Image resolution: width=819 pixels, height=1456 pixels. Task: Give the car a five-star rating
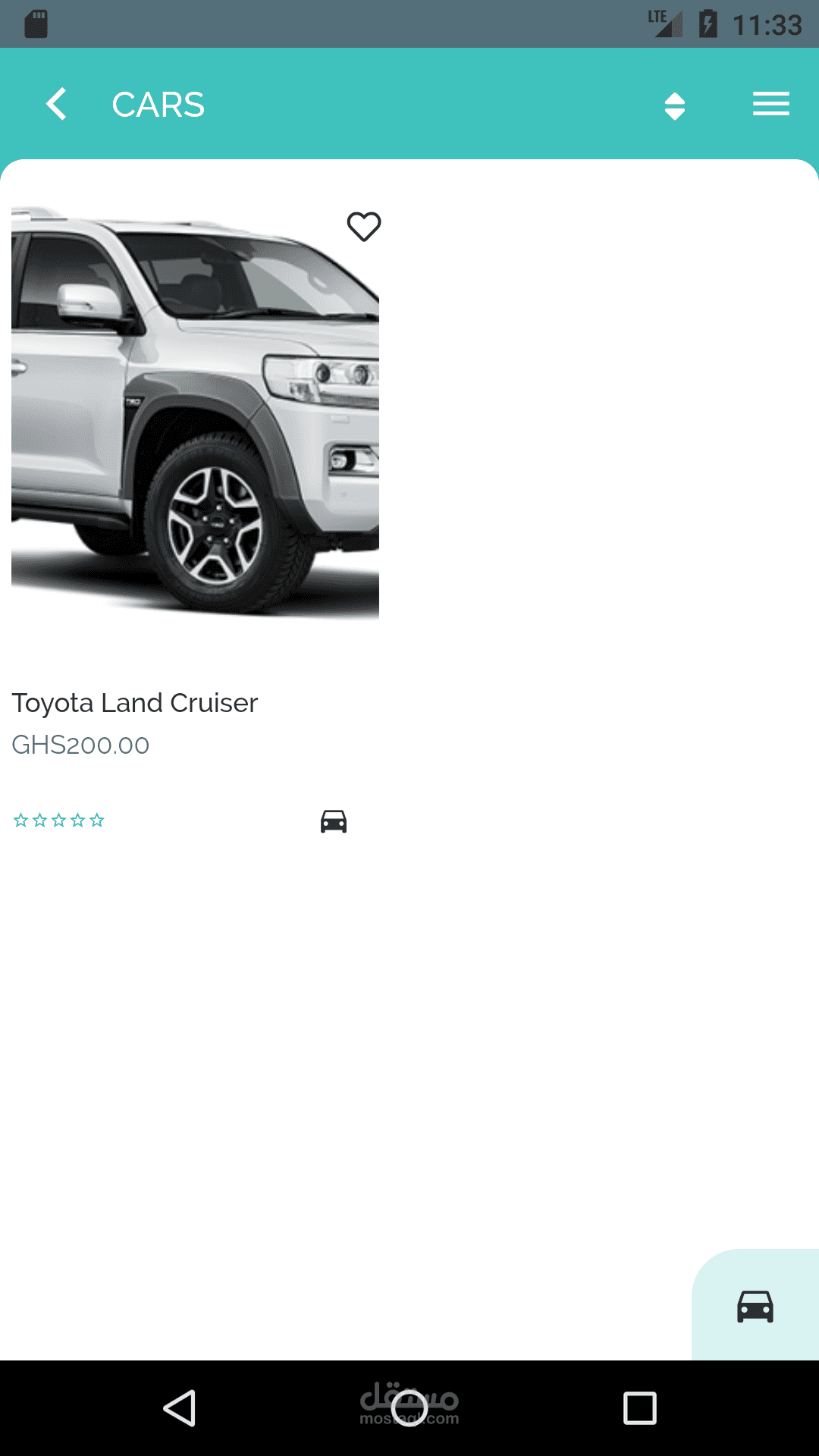96,821
